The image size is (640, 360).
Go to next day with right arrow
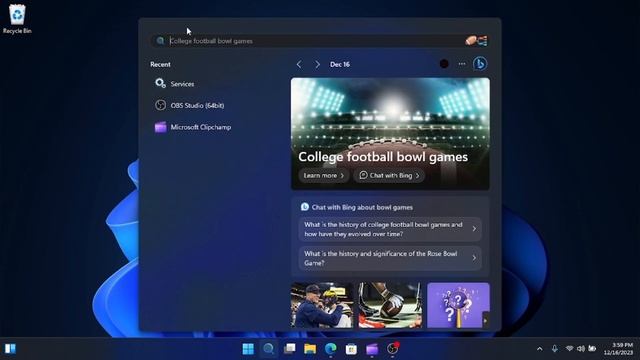point(317,64)
